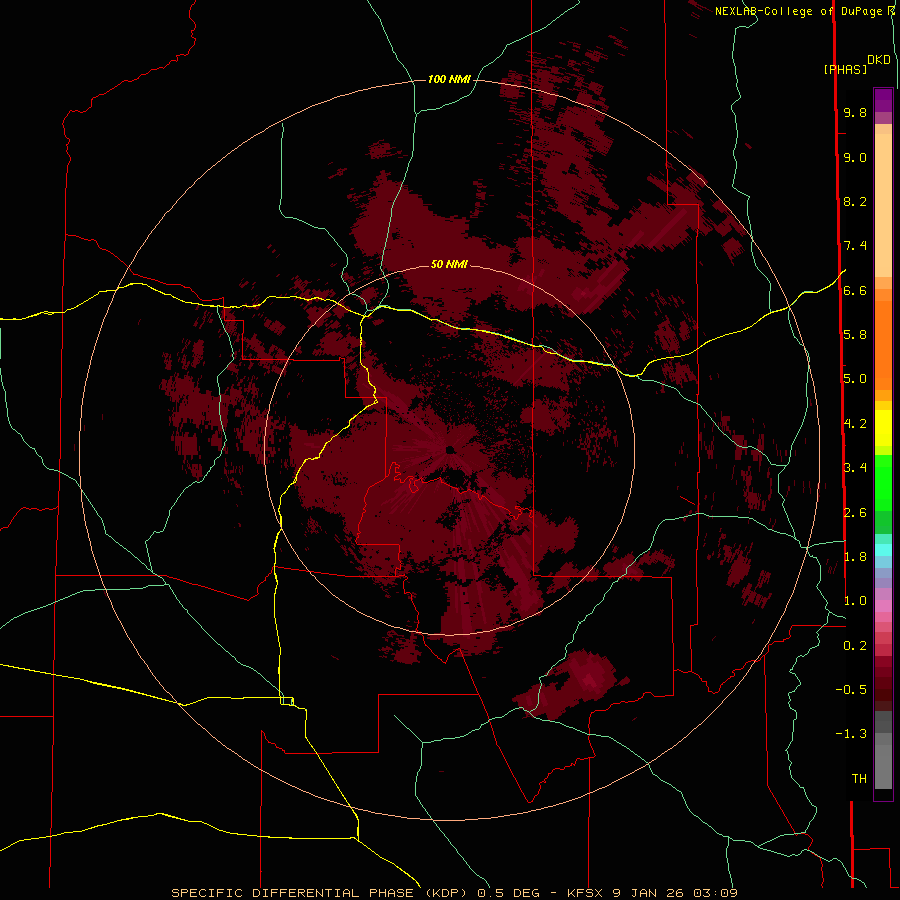Viewport: 900px width, 900px height.
Task: Click the -0.5 value on the color scale
Action: [851, 689]
